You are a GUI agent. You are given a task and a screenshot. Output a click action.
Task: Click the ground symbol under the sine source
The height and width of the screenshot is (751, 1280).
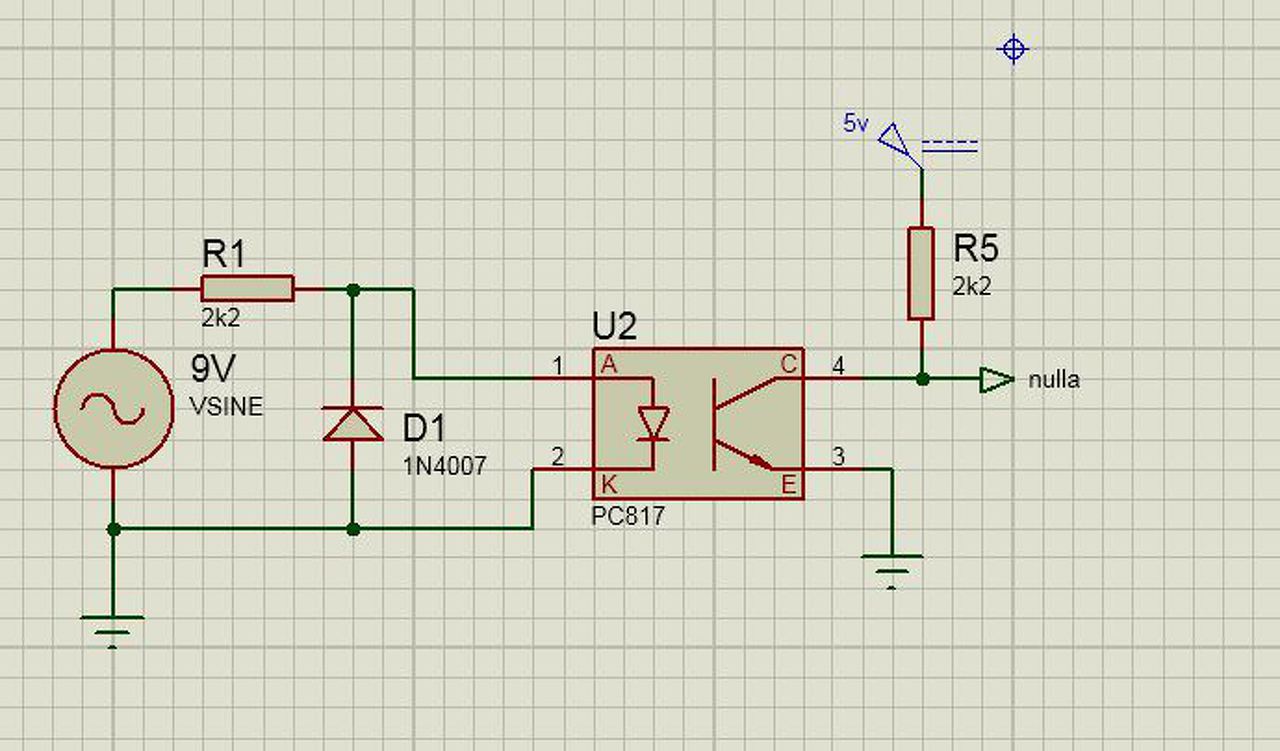click(x=112, y=630)
